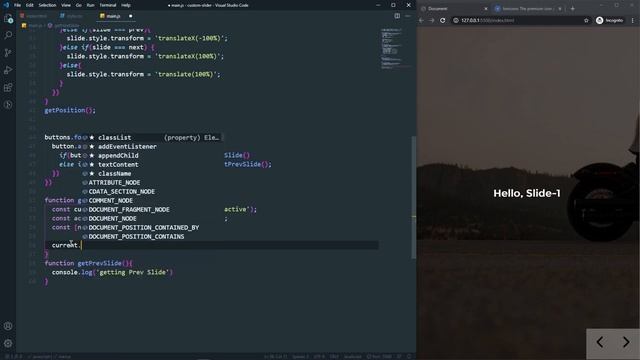The width and height of the screenshot is (640, 360).
Task: Open the Search view in the activity bar
Action: [8, 35]
